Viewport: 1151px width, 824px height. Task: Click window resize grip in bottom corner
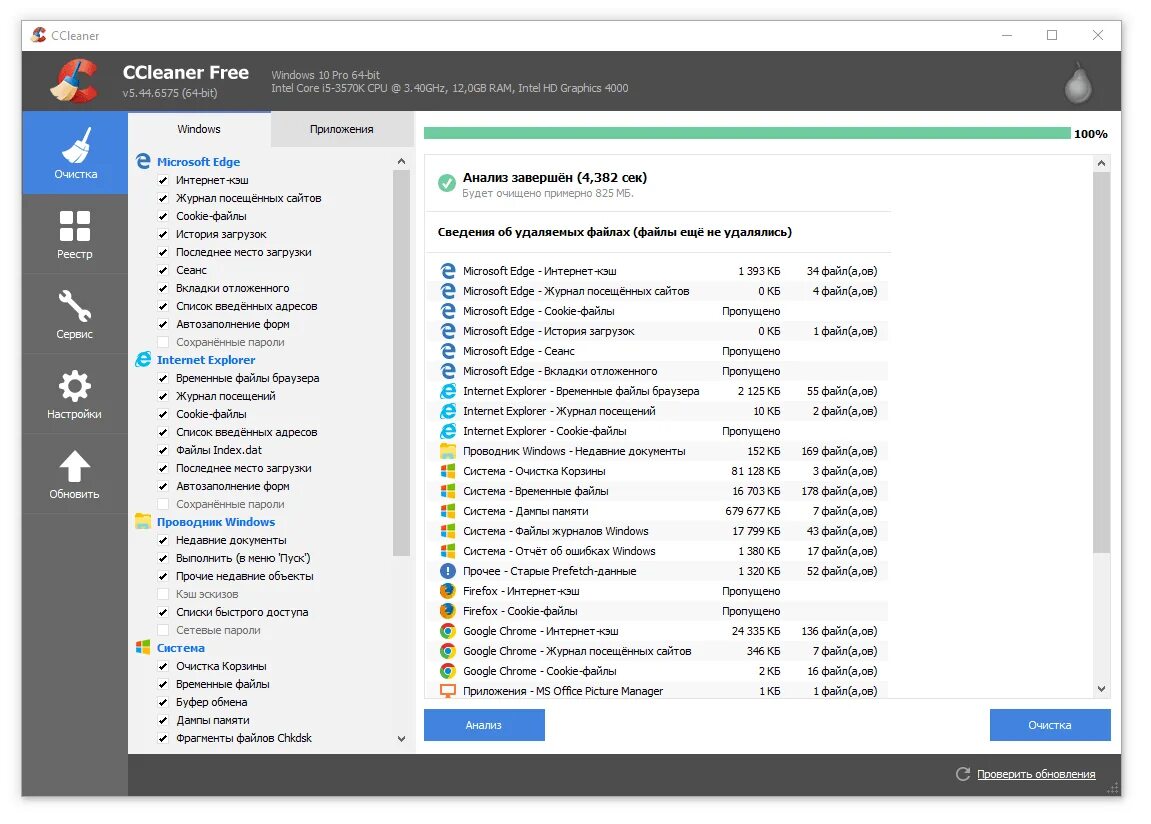click(x=1114, y=789)
